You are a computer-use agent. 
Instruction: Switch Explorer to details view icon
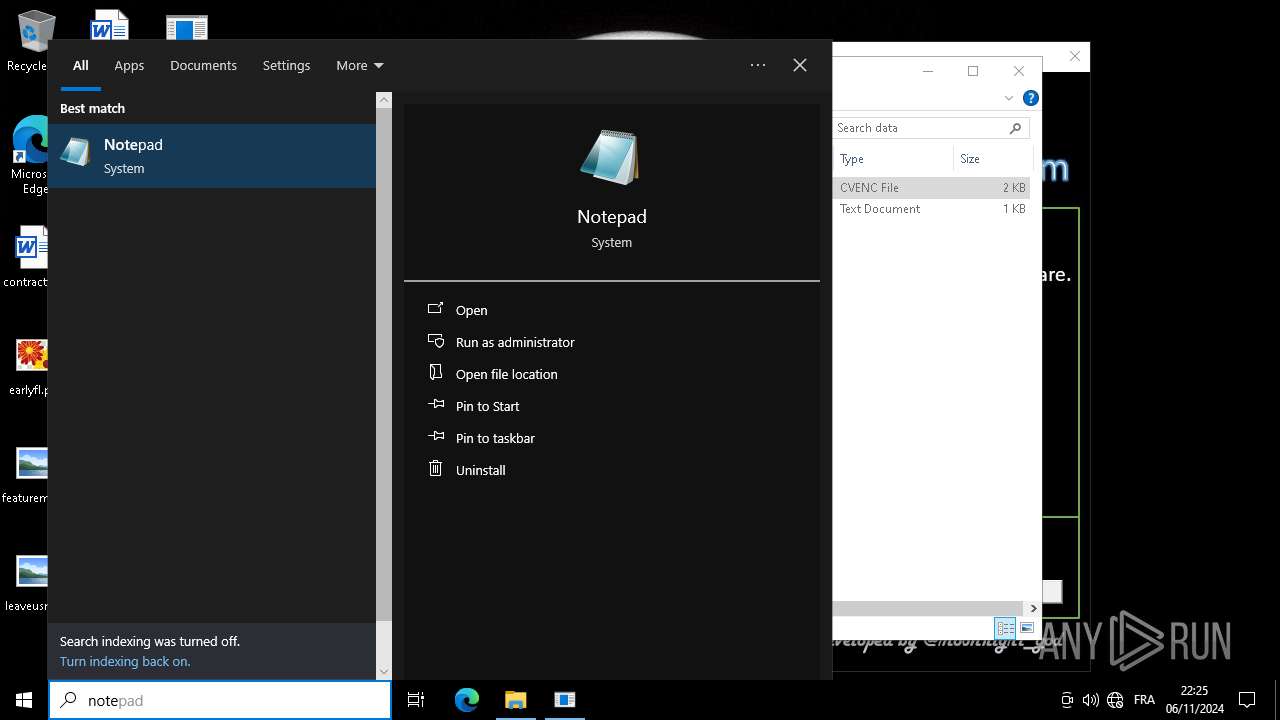(1005, 628)
